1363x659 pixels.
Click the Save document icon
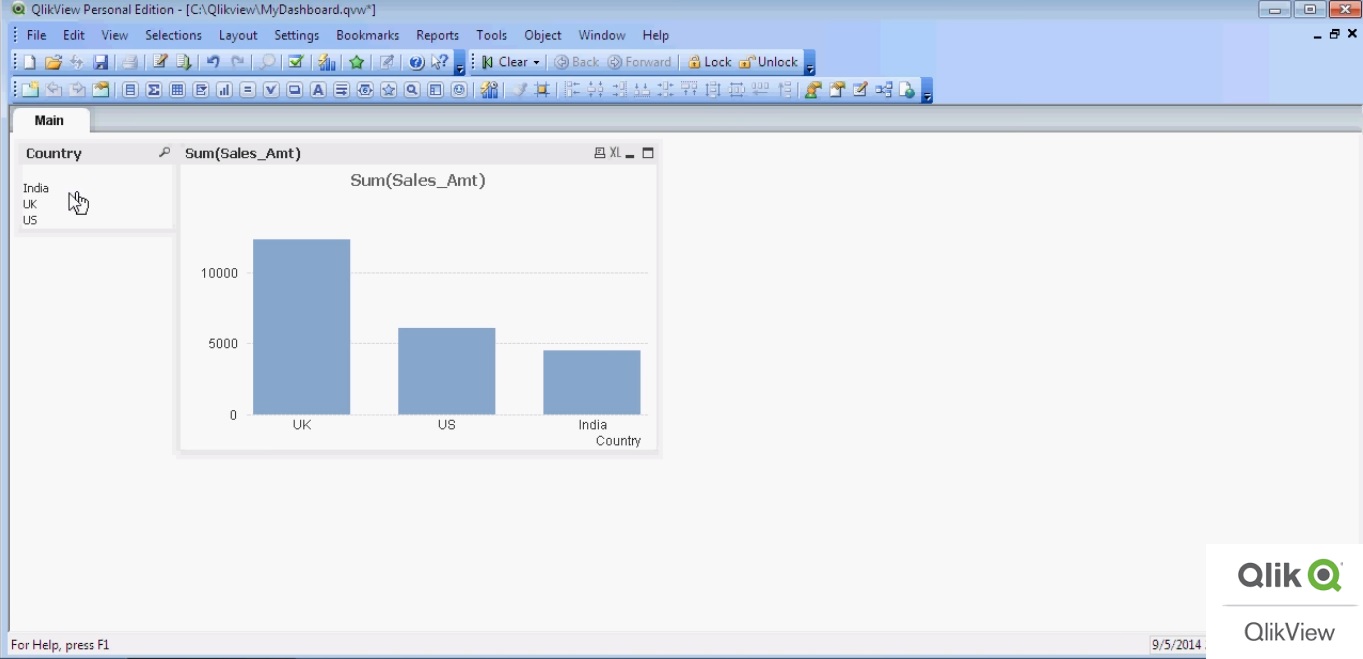point(101,62)
